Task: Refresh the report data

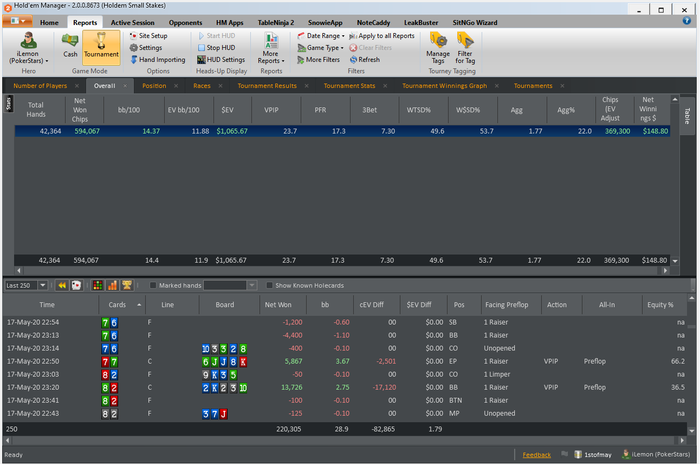Action: click(x=365, y=59)
